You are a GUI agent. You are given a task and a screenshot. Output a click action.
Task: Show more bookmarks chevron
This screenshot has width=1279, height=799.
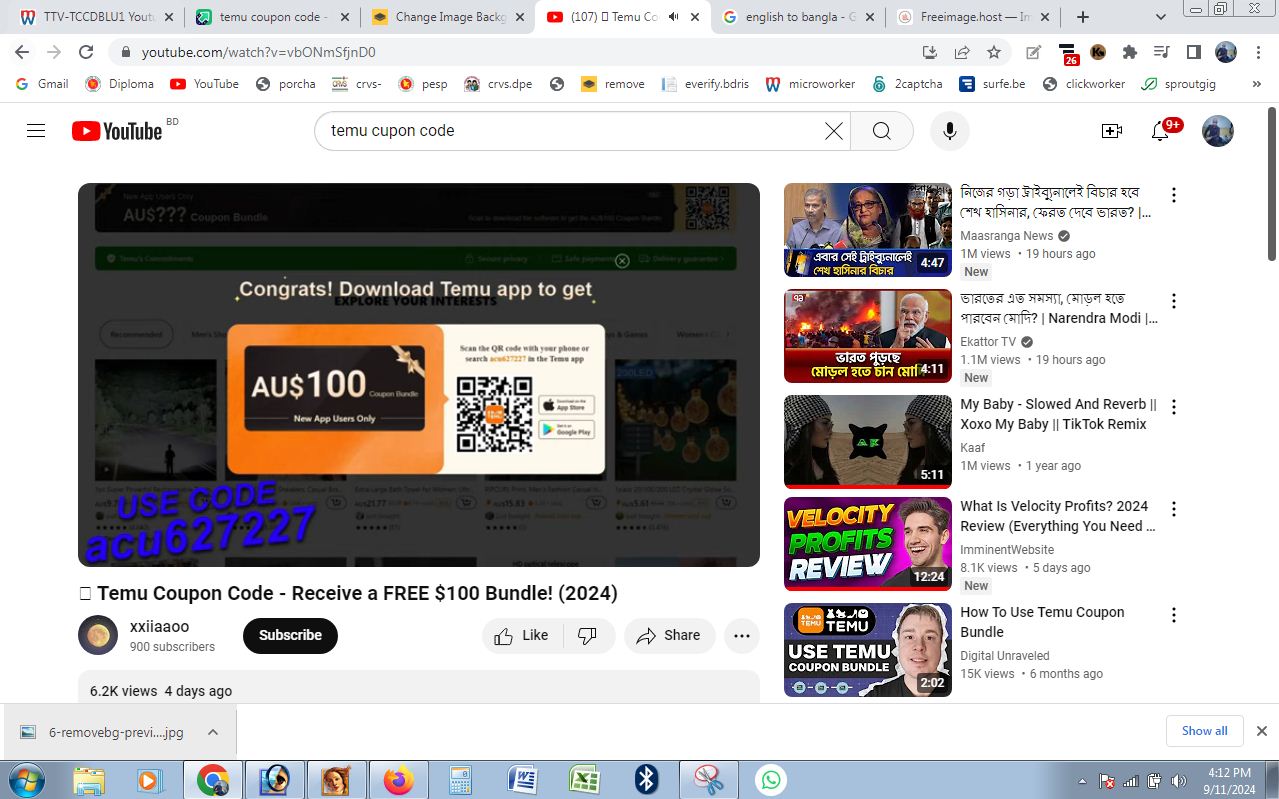(1257, 84)
